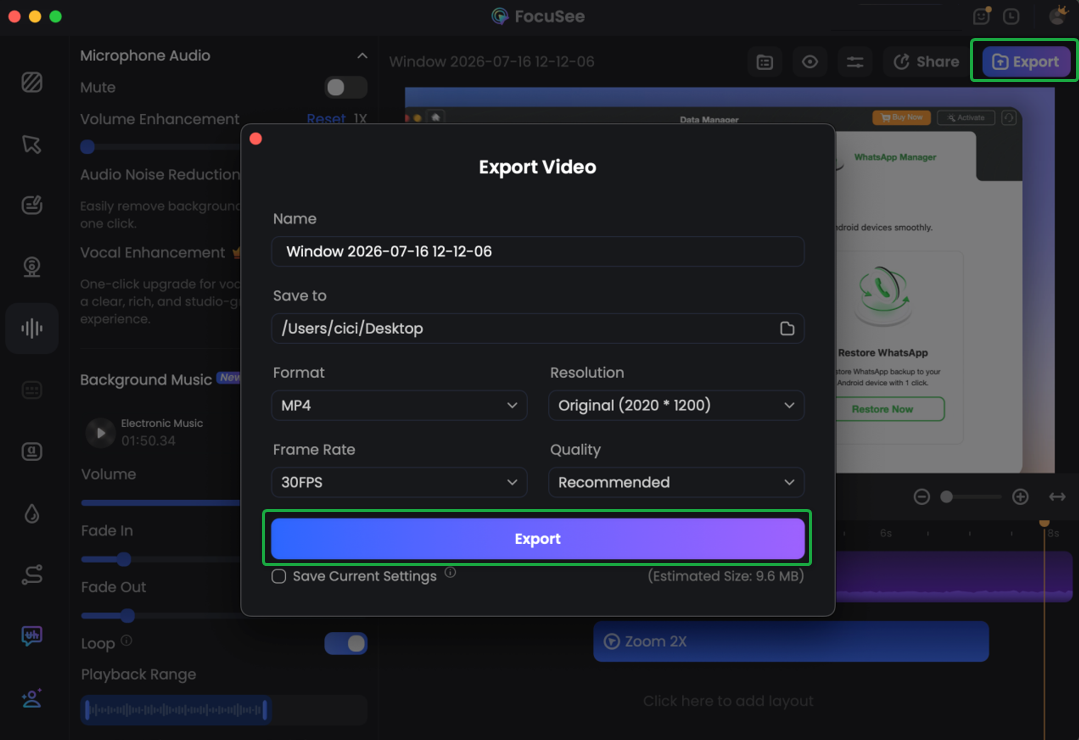The height and width of the screenshot is (740, 1079).
Task: Adjust the Volume Enhancement slider handle
Action: coord(87,147)
